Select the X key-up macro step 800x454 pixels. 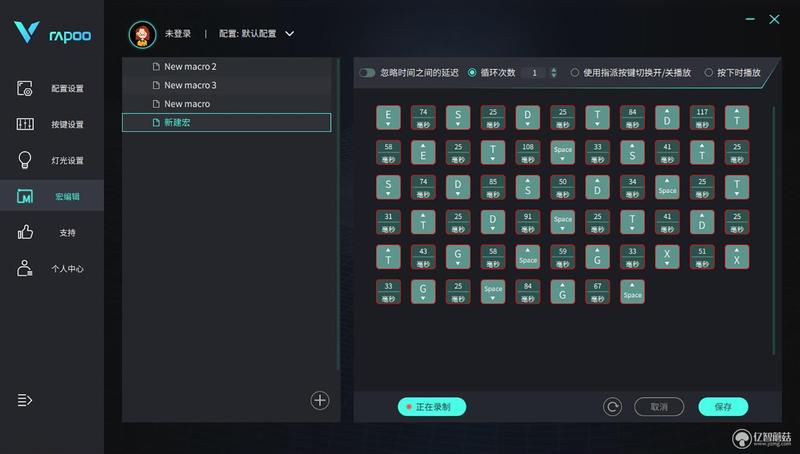(737, 257)
